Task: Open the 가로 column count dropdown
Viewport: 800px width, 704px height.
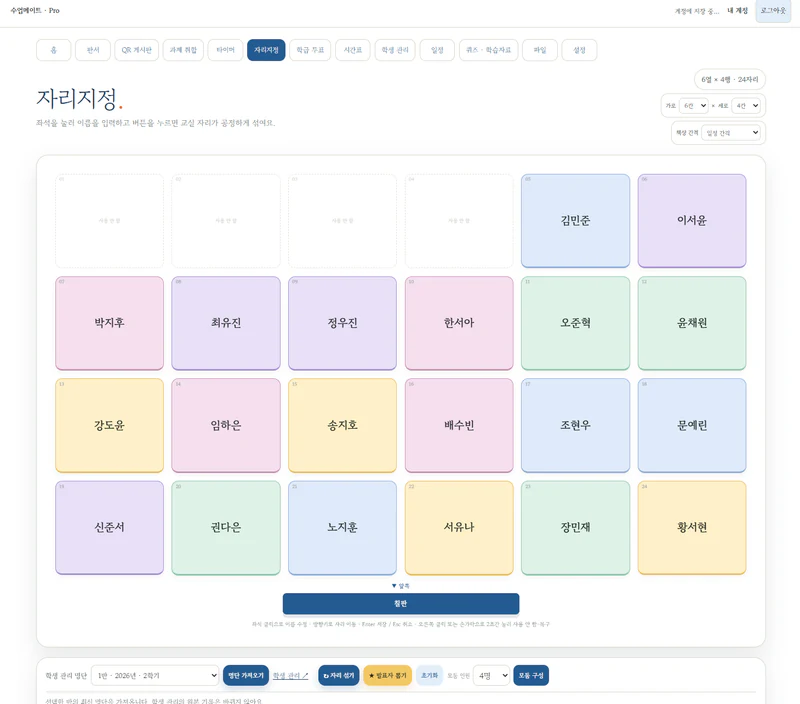Action: 693,106
